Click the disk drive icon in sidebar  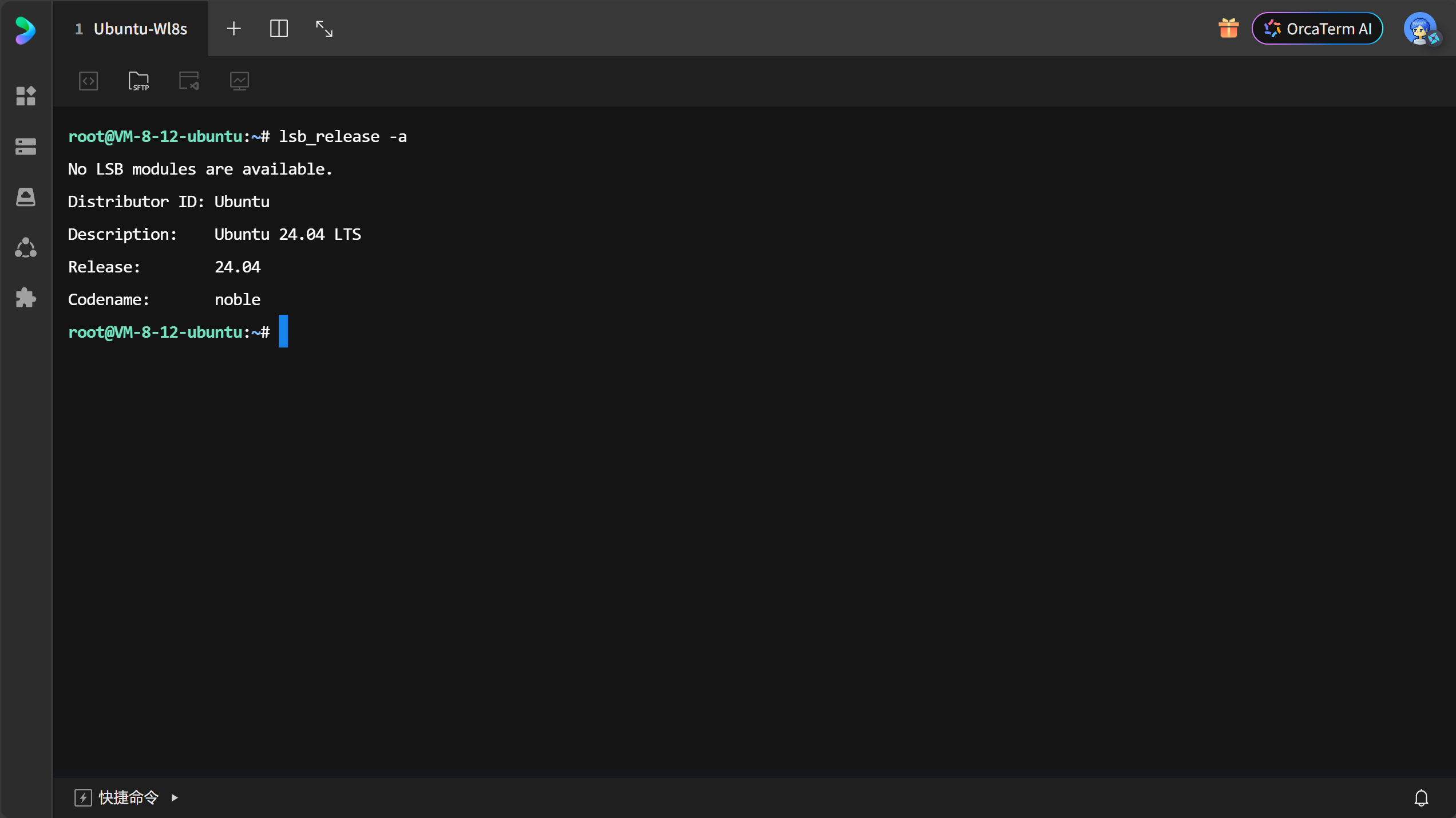(26, 197)
